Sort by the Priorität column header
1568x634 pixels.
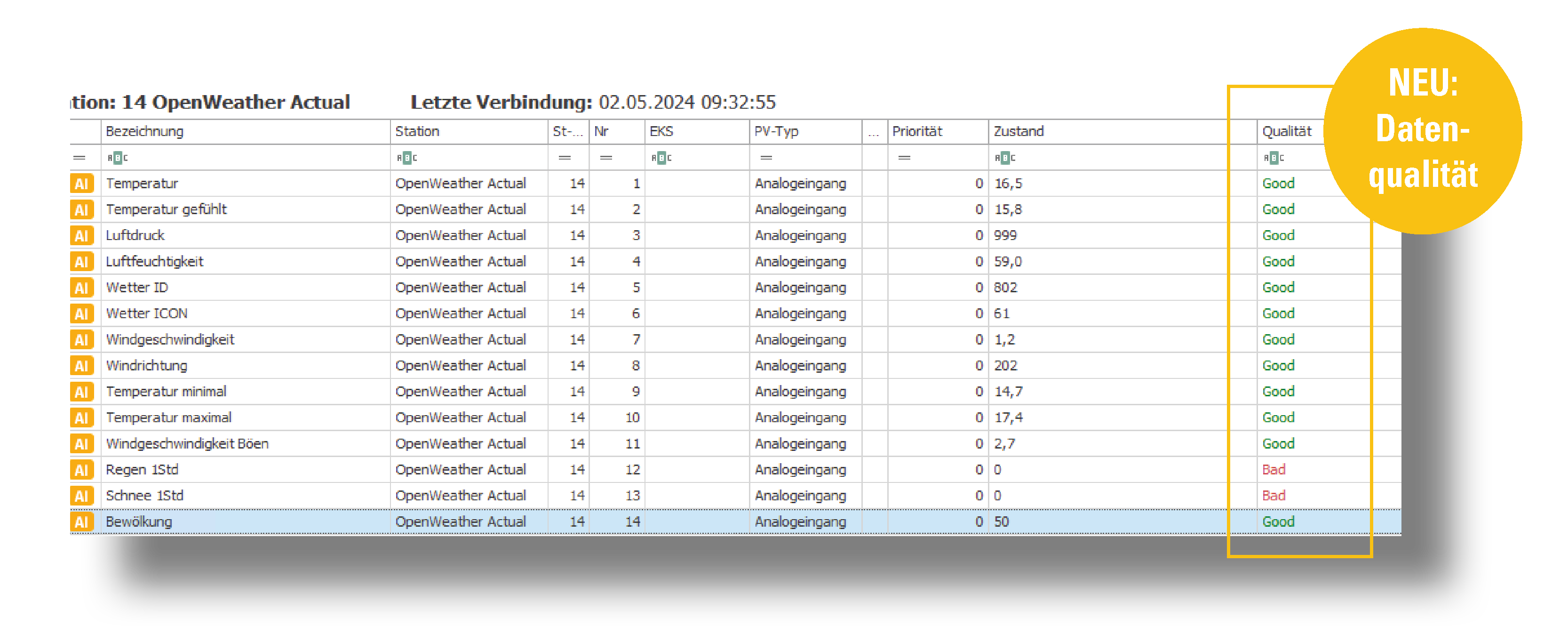(938, 131)
